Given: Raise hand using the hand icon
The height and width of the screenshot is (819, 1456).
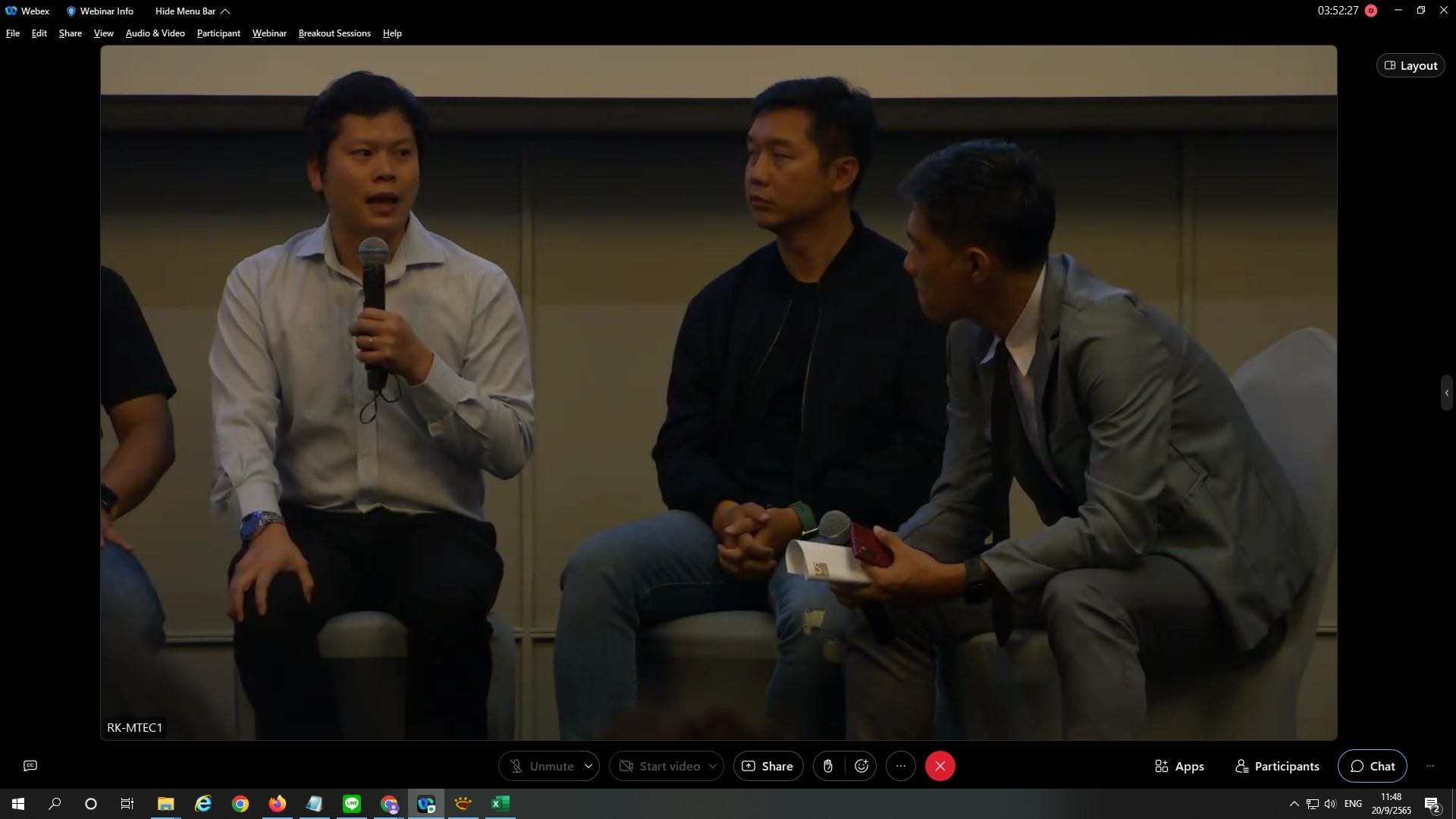Looking at the screenshot, I should [828, 766].
